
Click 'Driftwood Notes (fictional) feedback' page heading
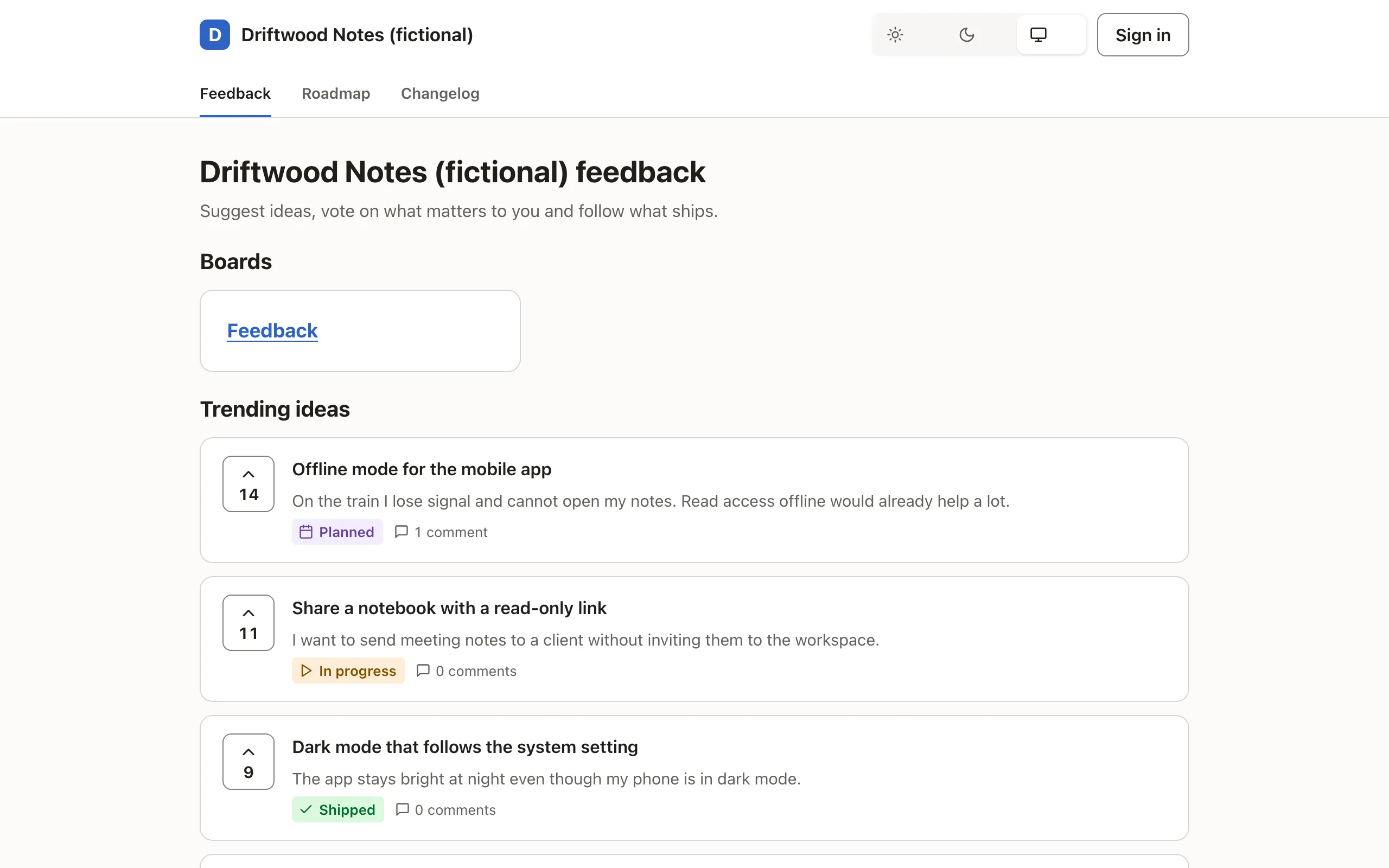453,172
